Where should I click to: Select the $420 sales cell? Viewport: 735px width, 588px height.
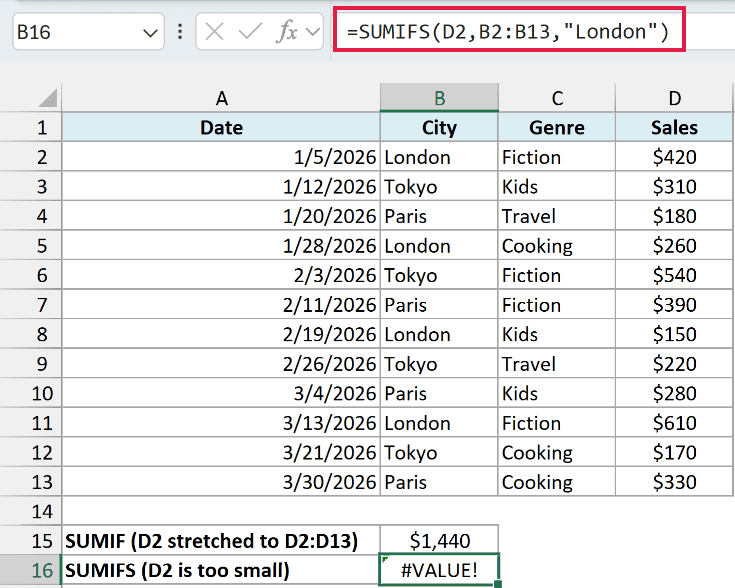click(674, 157)
